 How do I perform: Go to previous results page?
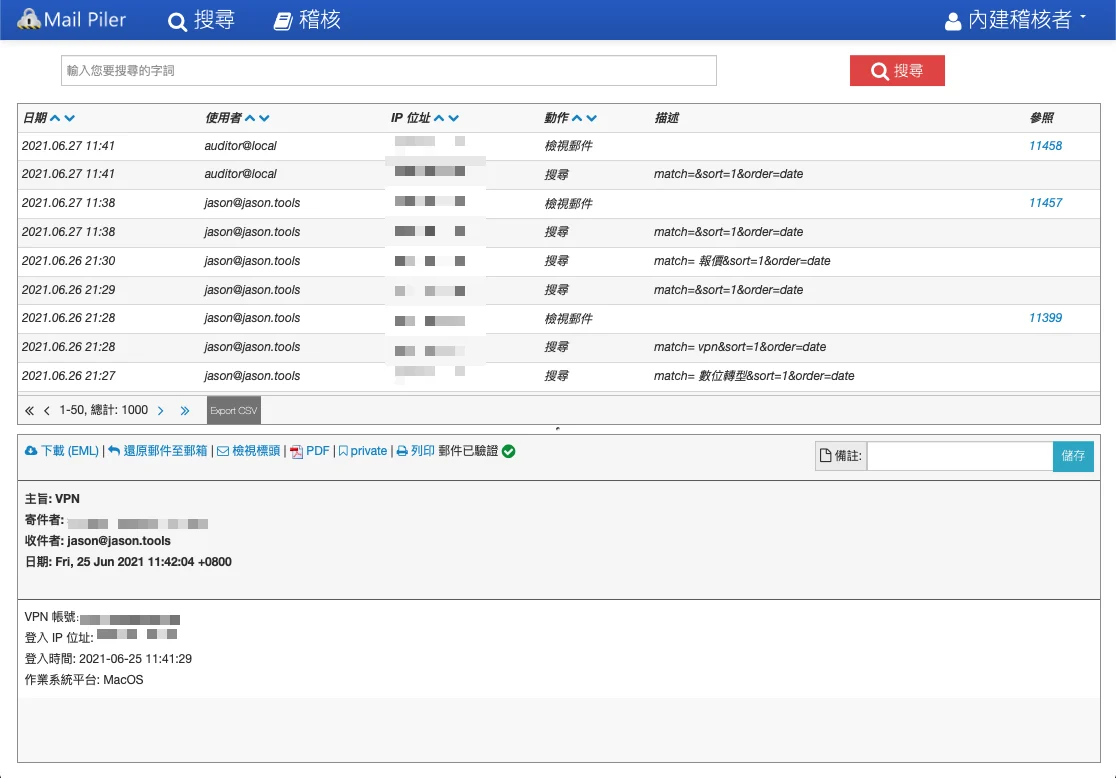click(x=47, y=411)
